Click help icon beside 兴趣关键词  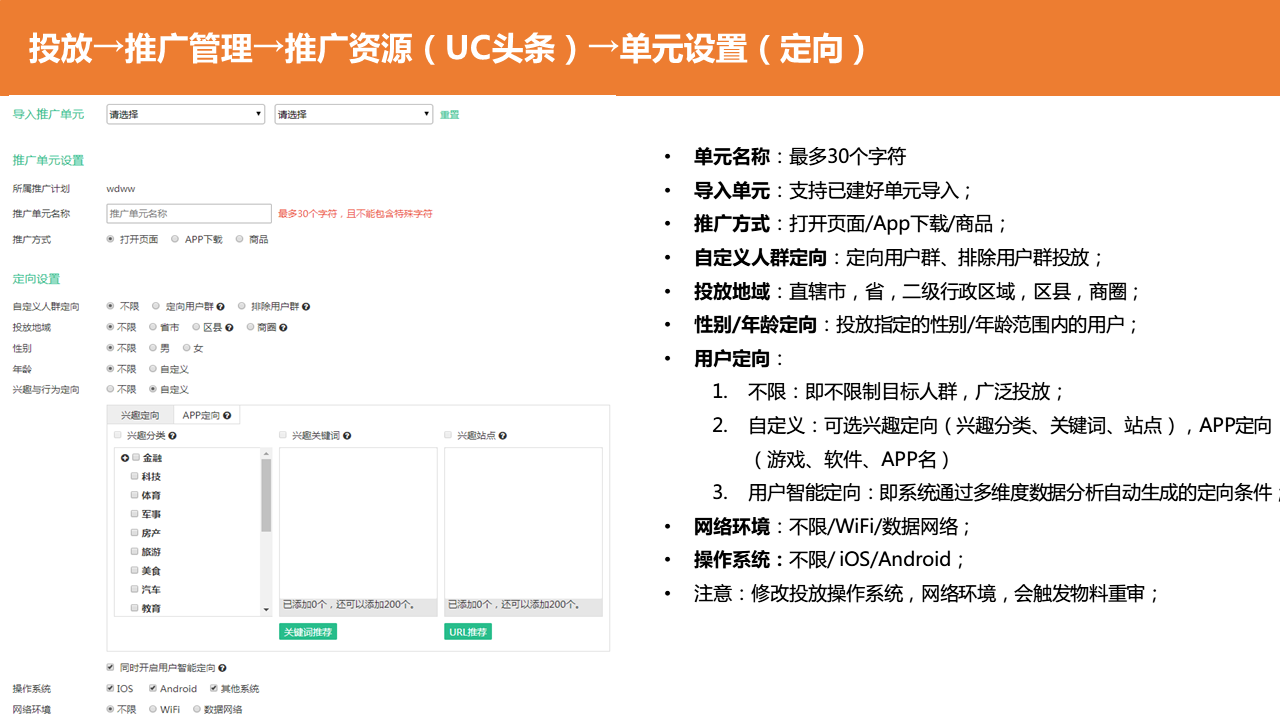347,436
